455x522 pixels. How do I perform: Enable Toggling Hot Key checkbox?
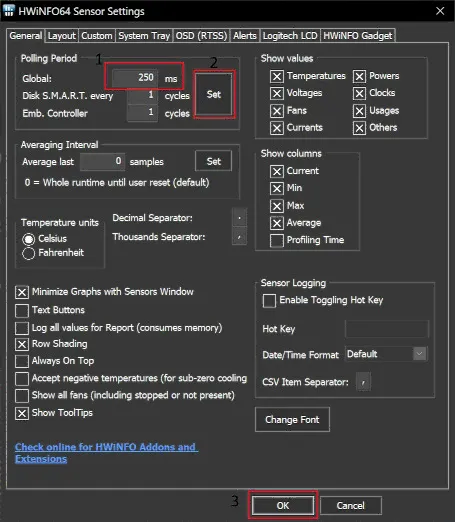(x=269, y=301)
